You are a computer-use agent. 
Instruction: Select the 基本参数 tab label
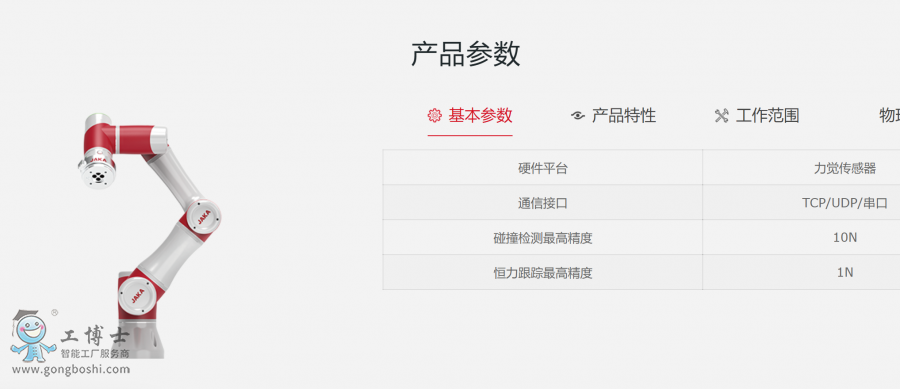(480, 116)
